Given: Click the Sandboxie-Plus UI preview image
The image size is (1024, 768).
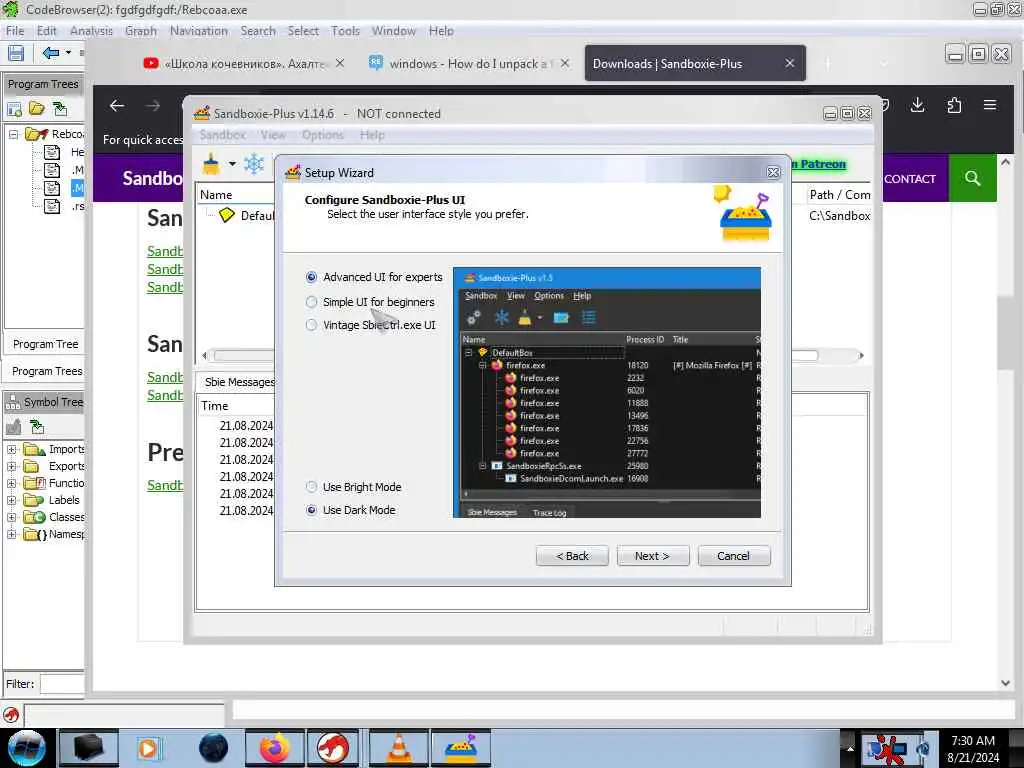Looking at the screenshot, I should pos(607,392).
